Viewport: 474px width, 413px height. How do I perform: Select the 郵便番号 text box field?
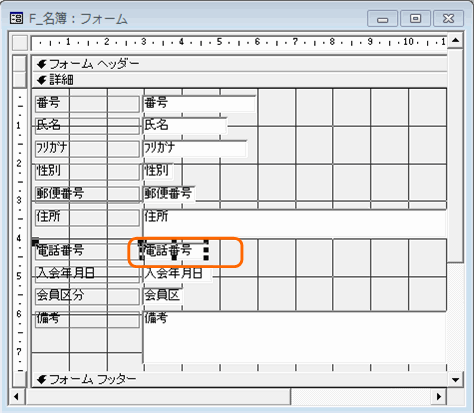tap(169, 194)
